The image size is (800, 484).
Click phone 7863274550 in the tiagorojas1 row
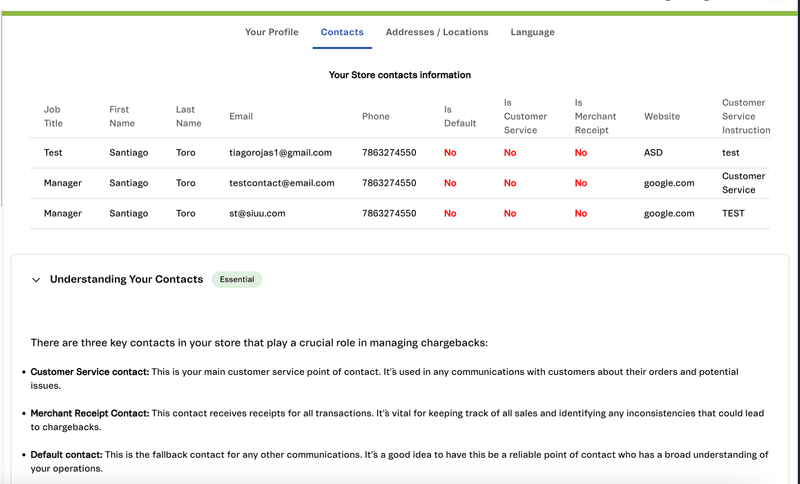click(x=389, y=152)
